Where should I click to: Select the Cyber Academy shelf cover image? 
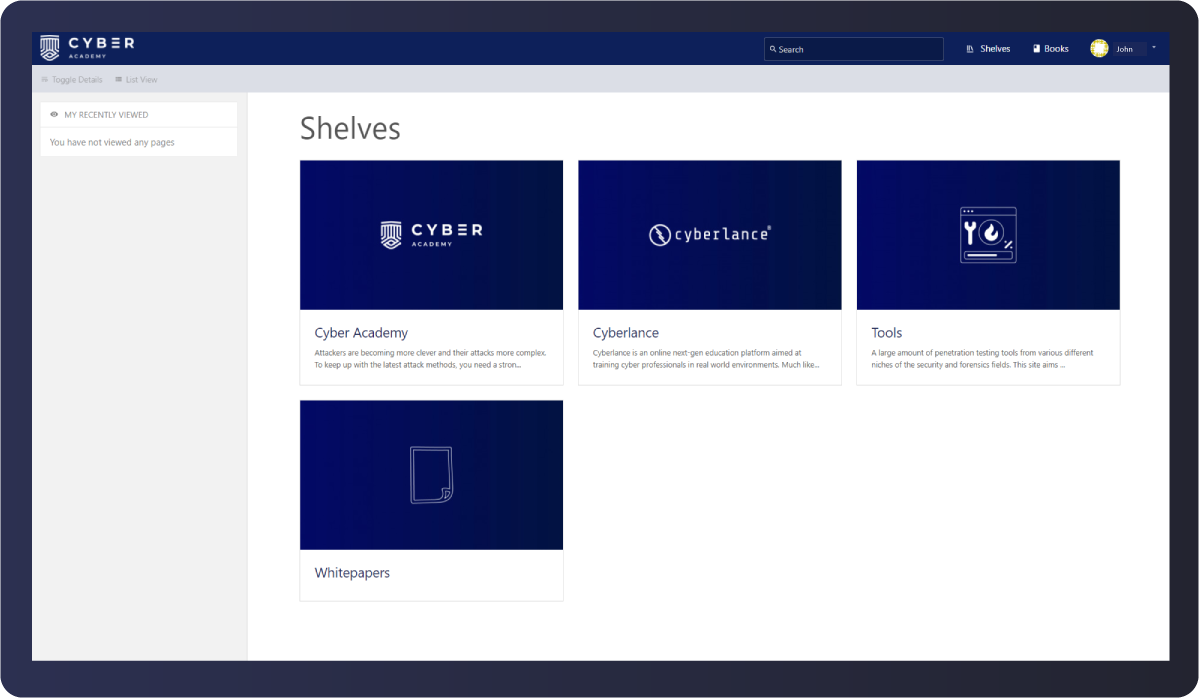point(431,235)
